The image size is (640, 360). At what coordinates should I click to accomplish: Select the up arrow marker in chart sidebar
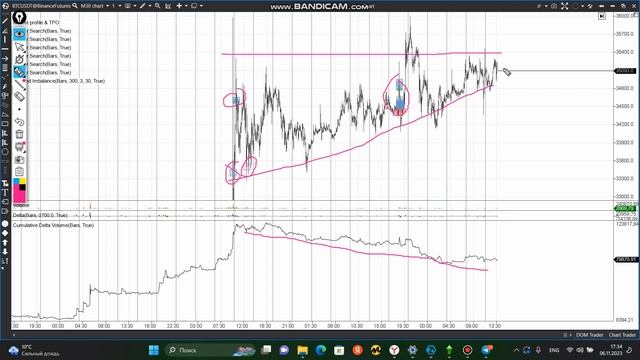tap(5, 242)
